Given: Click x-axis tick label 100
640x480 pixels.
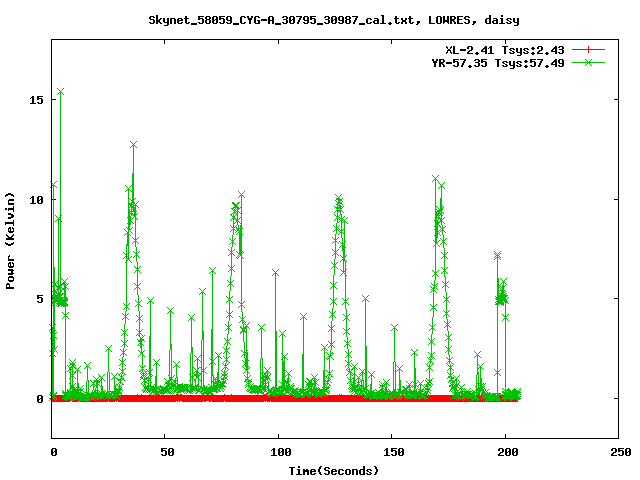Looking at the screenshot, I should [x=281, y=452].
